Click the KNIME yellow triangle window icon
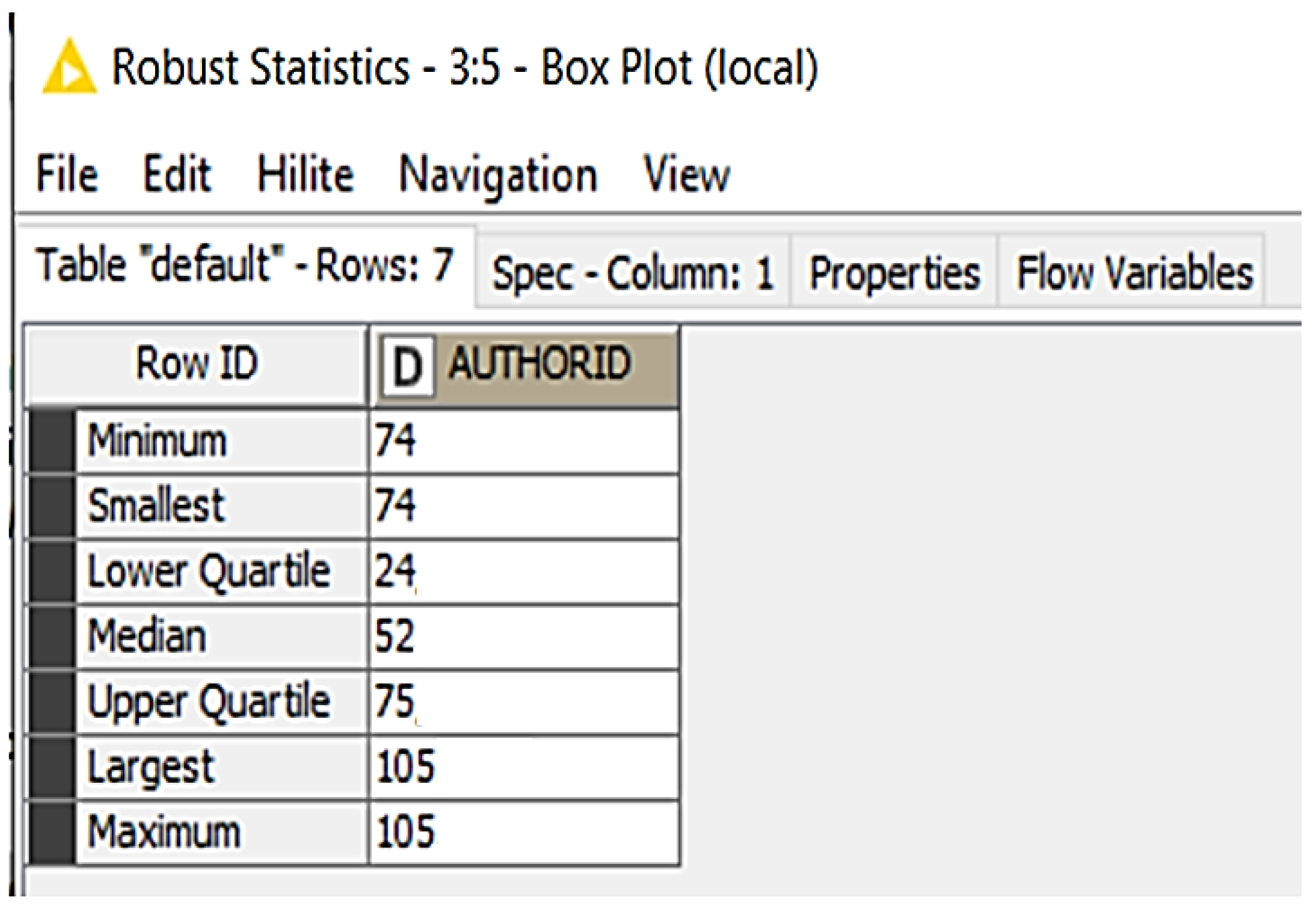The image size is (1316, 909). pyautogui.click(x=69, y=68)
